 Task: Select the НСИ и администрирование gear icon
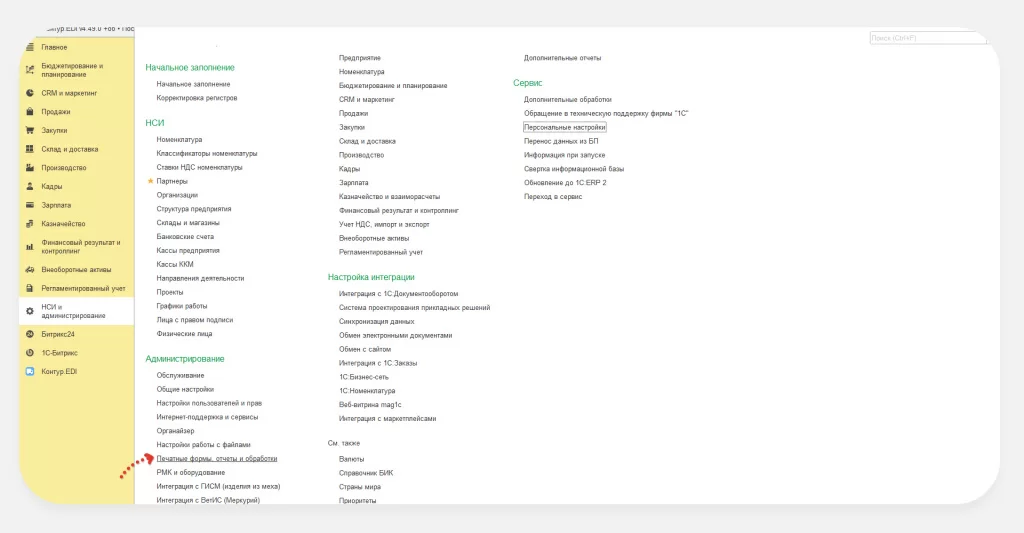[30, 311]
